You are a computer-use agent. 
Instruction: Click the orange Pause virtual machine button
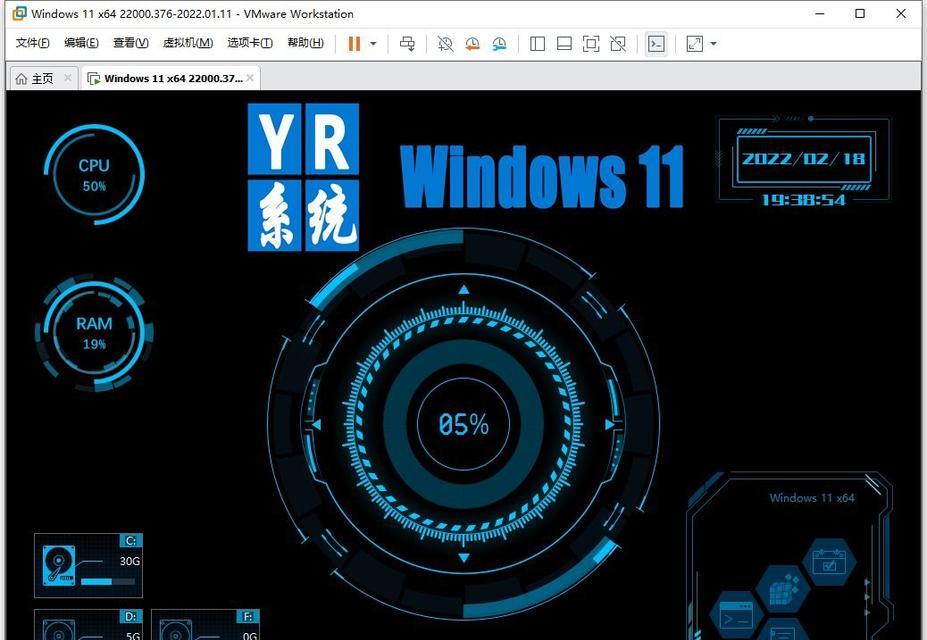(354, 43)
